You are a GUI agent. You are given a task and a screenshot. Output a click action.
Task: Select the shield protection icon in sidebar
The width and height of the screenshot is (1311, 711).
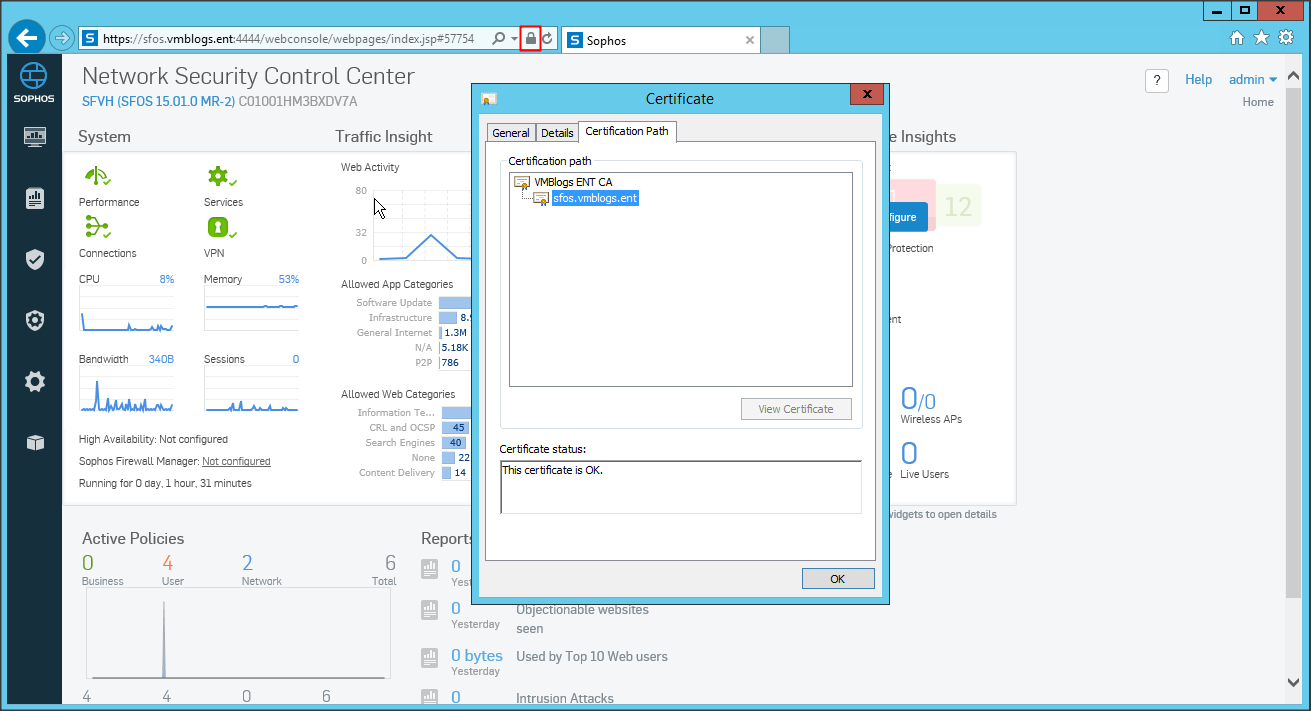(35, 260)
